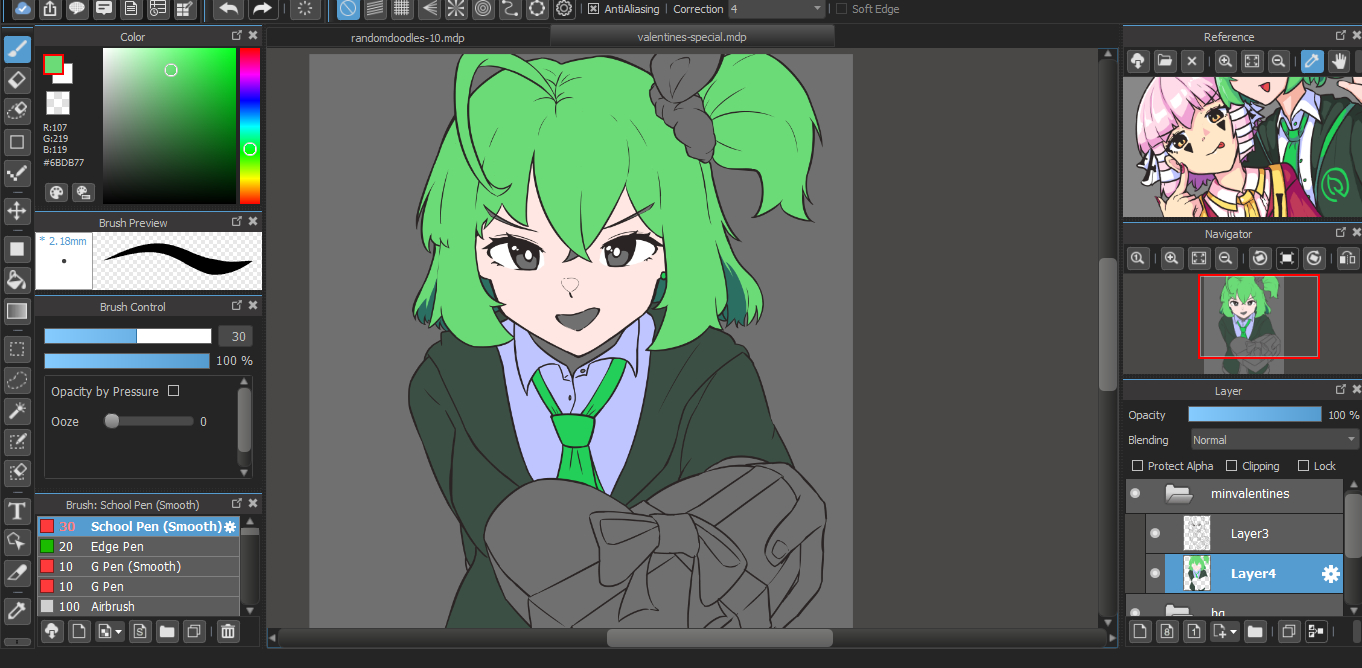Select the Bucket fill tool
The height and width of the screenshot is (668, 1362).
[17, 279]
